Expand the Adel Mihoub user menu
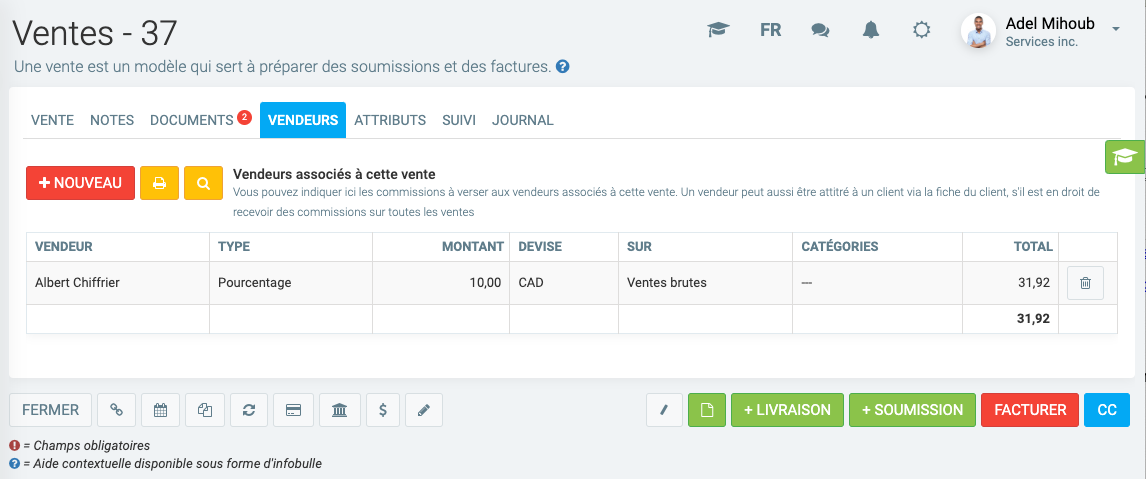Image resolution: width=1146 pixels, height=479 pixels. tap(1115, 30)
